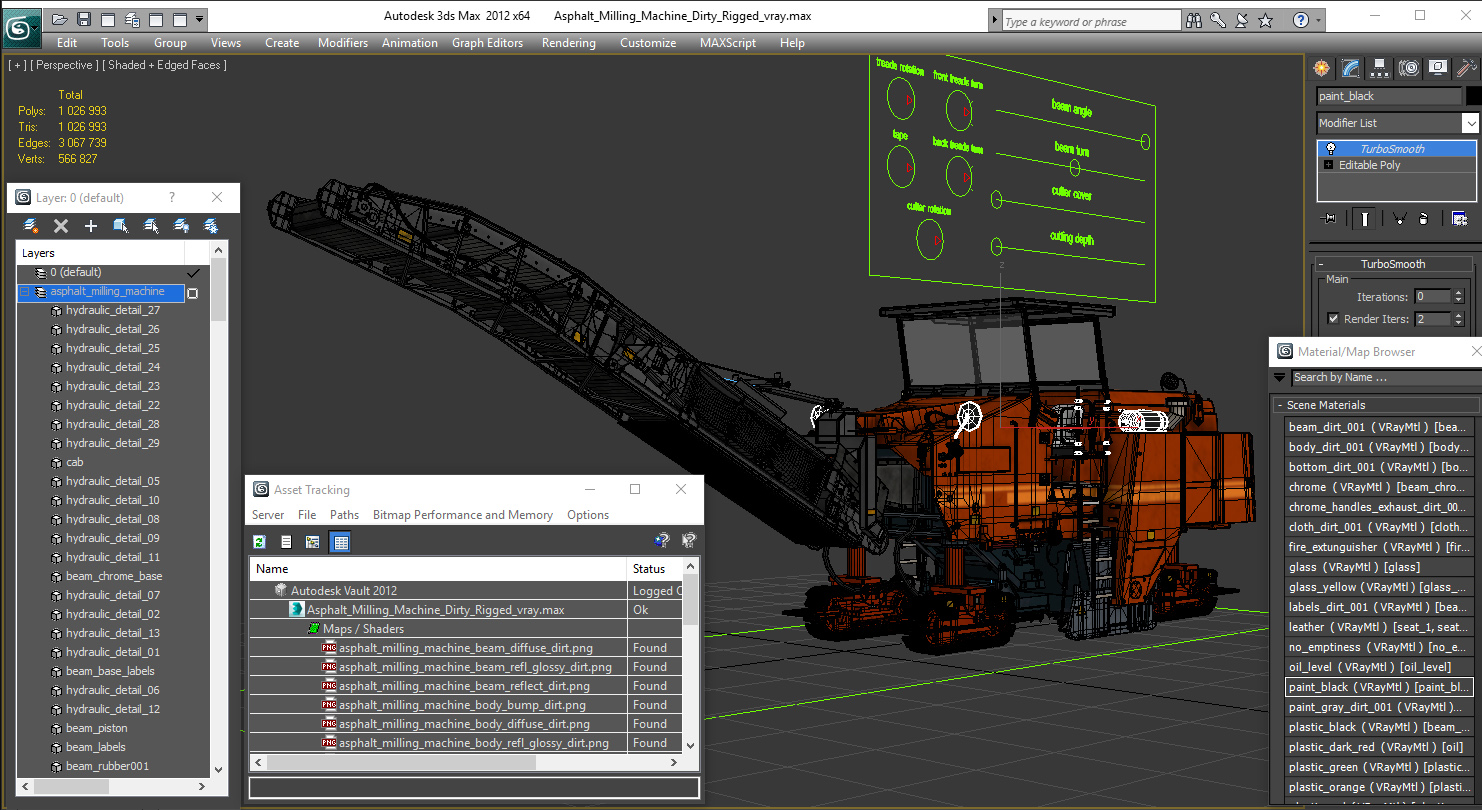Toggle Show End Result icon in modifier stack

click(1365, 218)
